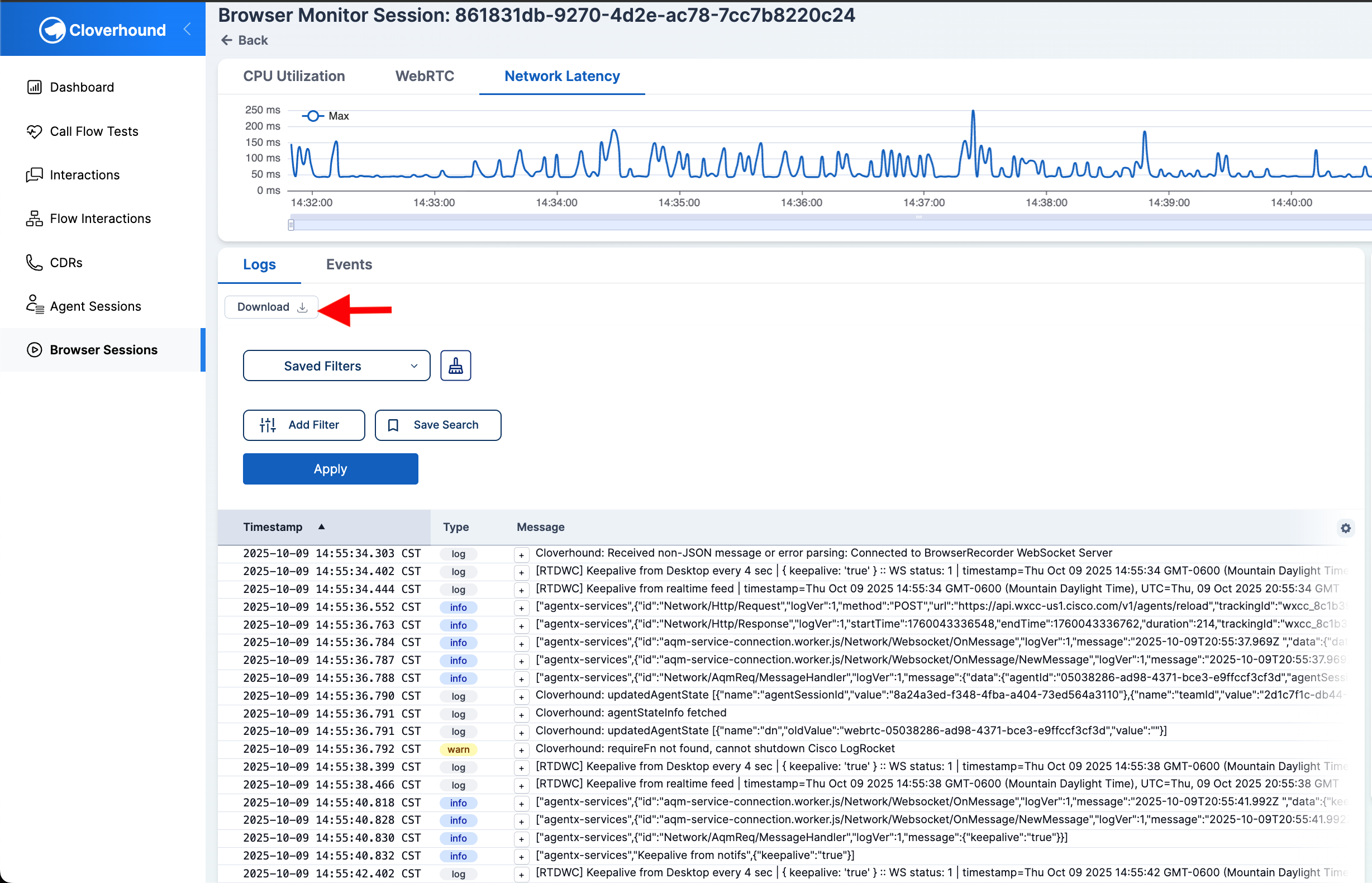Open Agent Sessions via its person icon

click(35, 305)
